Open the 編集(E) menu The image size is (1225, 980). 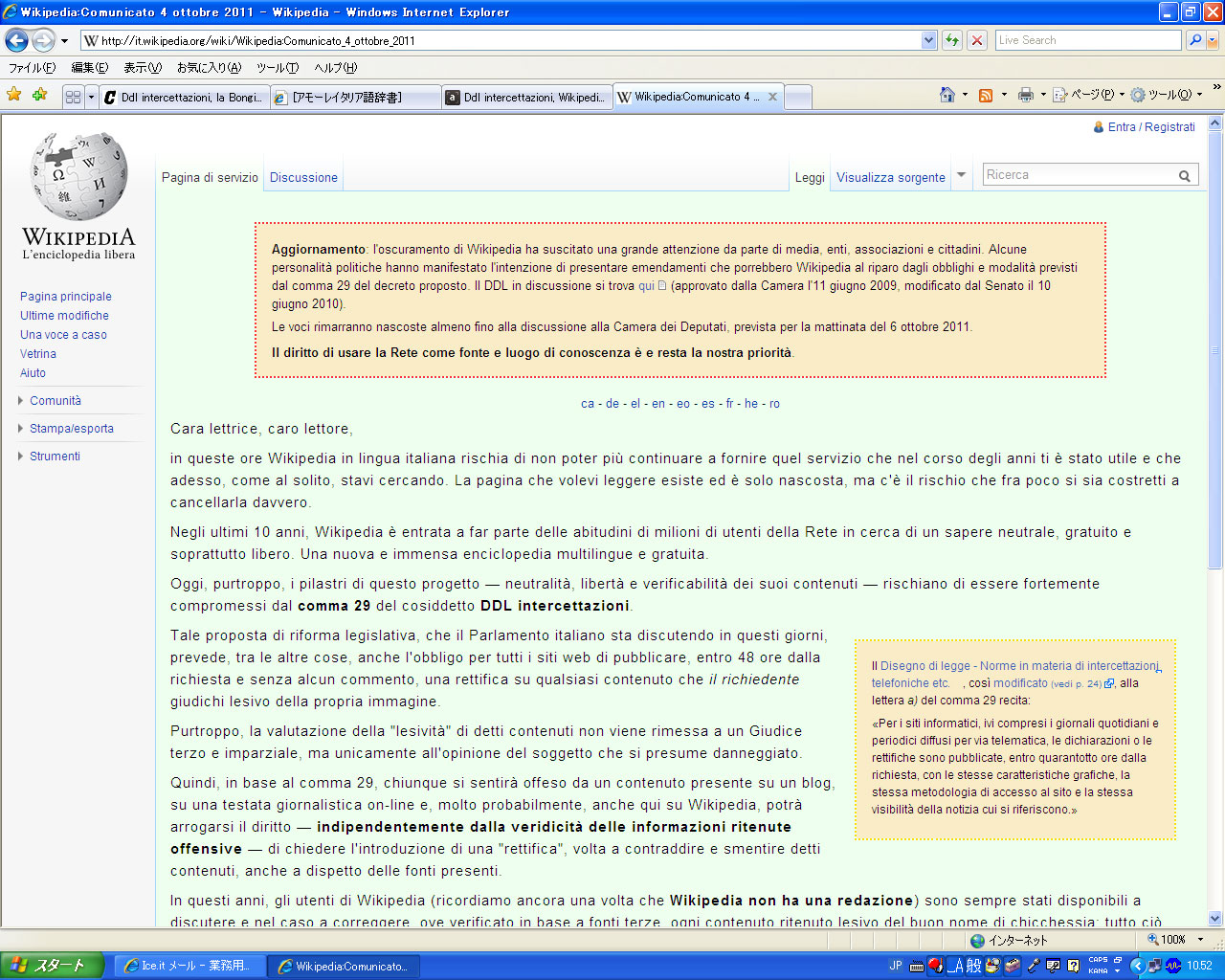pyautogui.click(x=90, y=68)
